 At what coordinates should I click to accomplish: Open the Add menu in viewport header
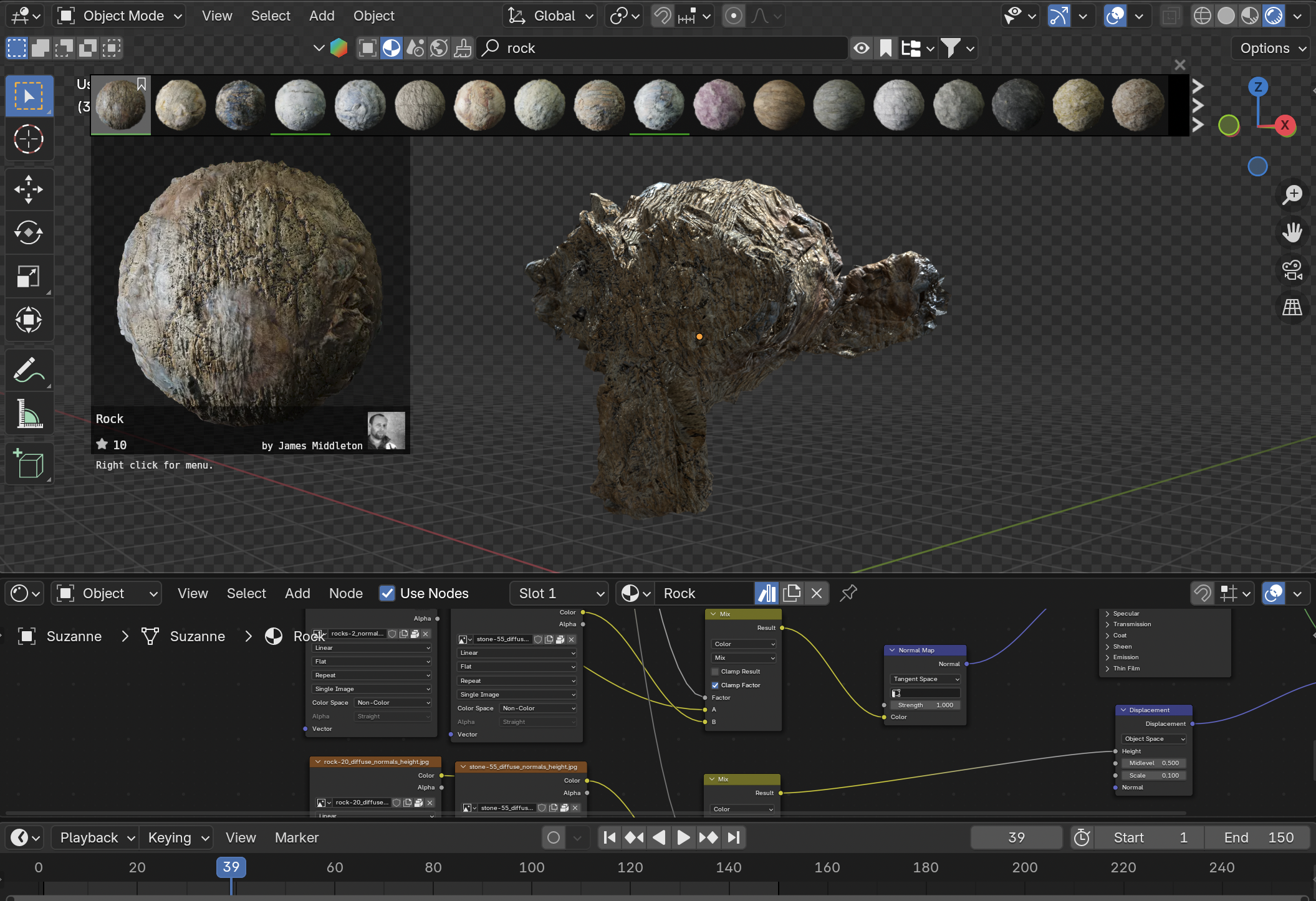coord(322,16)
